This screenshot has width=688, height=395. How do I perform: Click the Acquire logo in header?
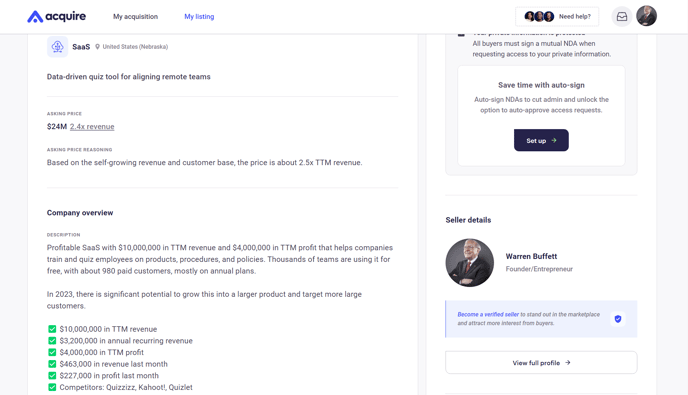[57, 17]
